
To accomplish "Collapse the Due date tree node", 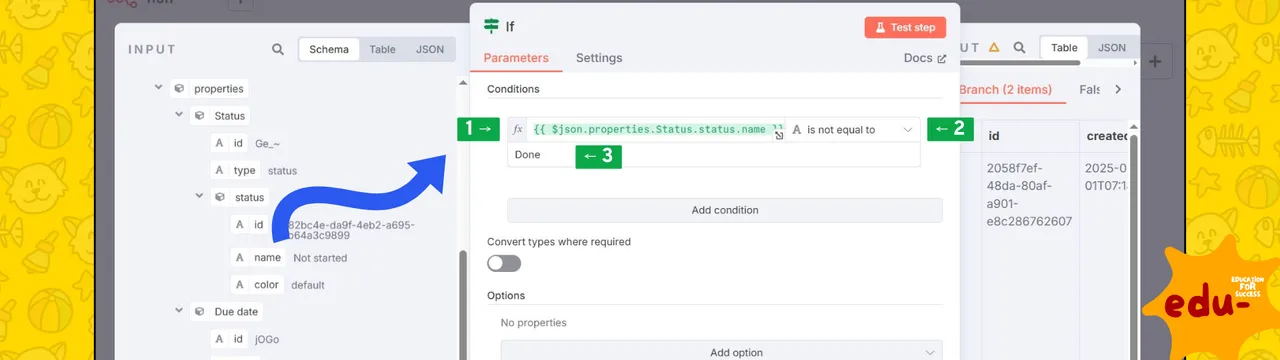I will pyautogui.click(x=180, y=312).
